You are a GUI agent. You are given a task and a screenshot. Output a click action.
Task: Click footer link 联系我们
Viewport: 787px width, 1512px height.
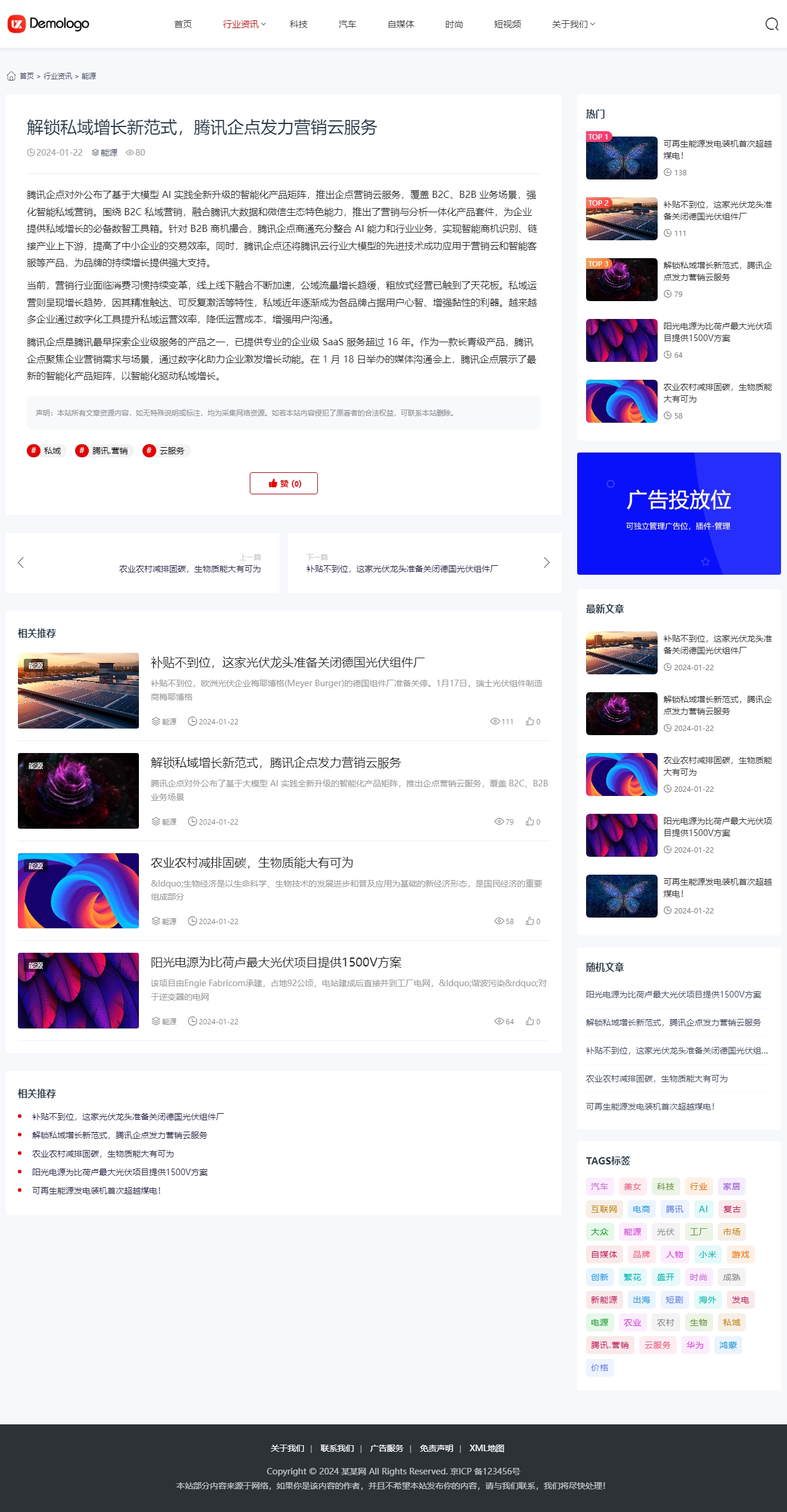point(337,1448)
